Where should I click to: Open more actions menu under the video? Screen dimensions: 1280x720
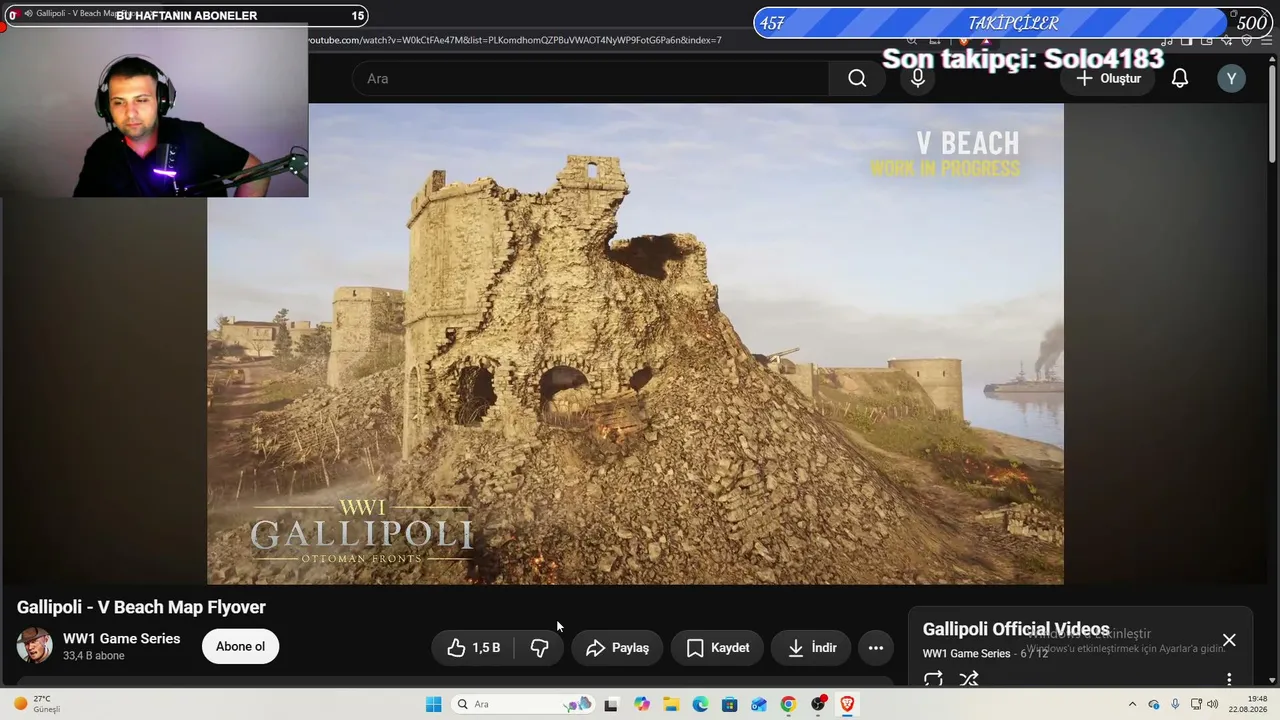876,648
